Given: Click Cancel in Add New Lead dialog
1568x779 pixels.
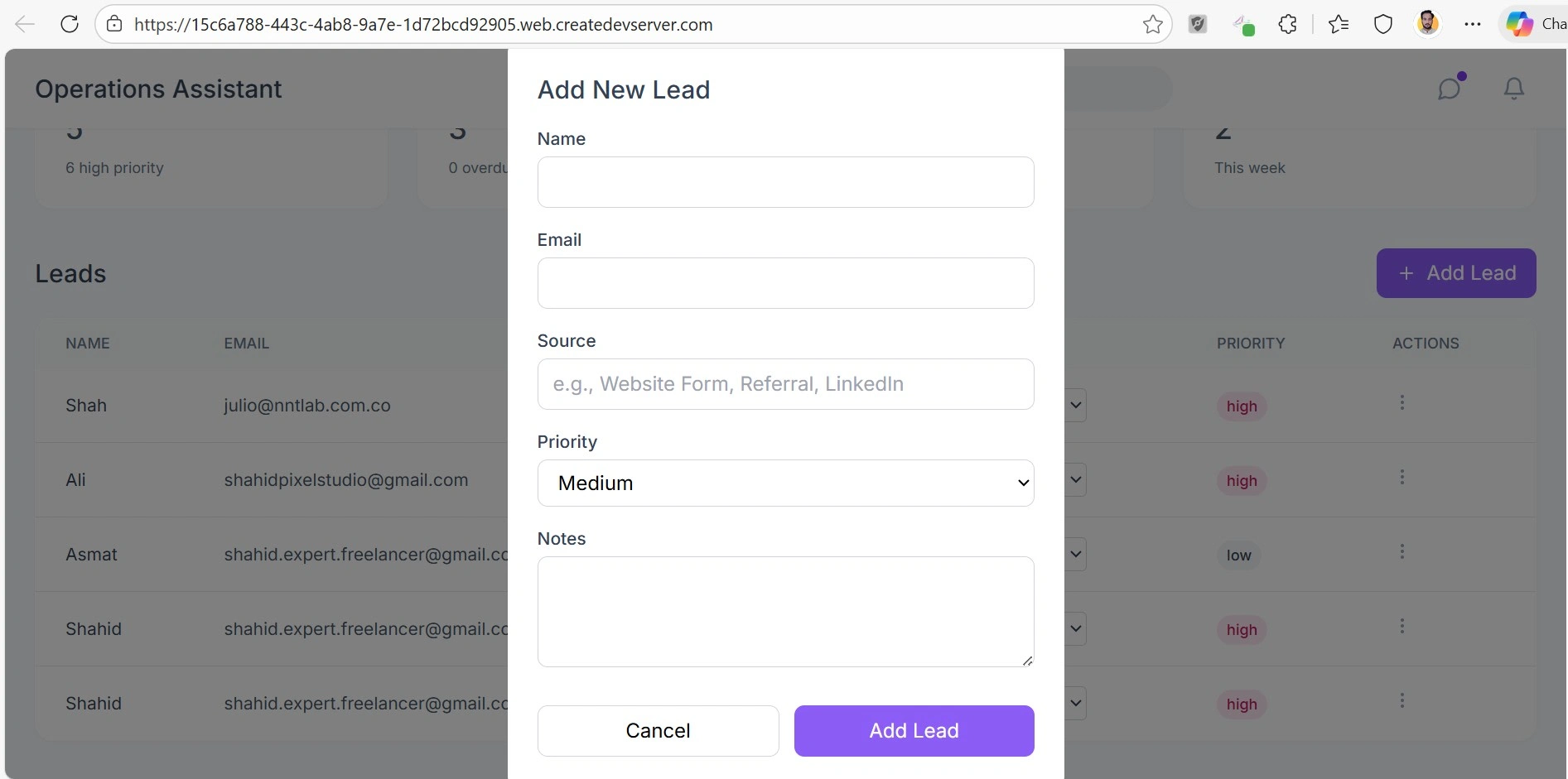Looking at the screenshot, I should [x=658, y=730].
